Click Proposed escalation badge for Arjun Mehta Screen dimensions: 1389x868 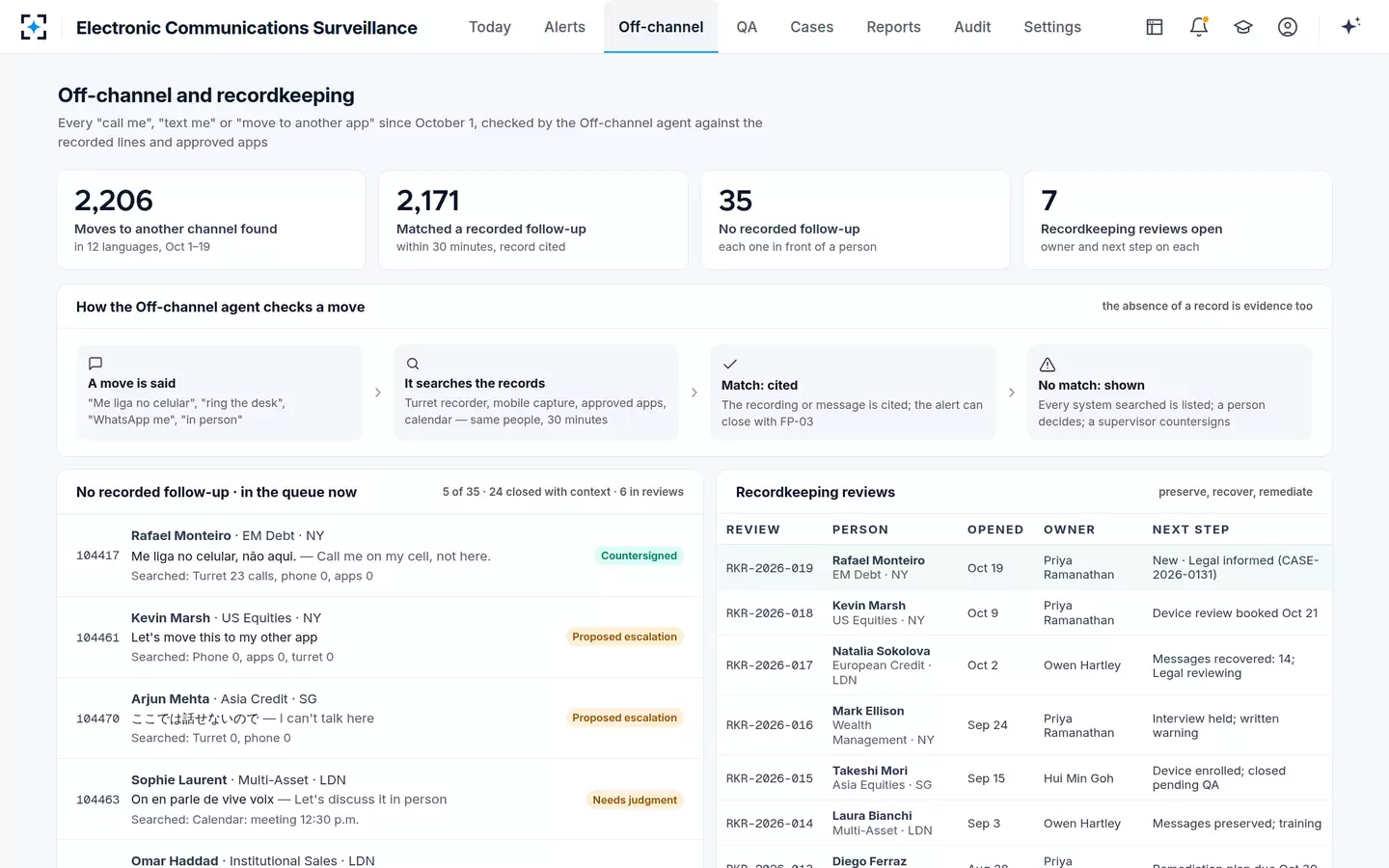pos(624,718)
